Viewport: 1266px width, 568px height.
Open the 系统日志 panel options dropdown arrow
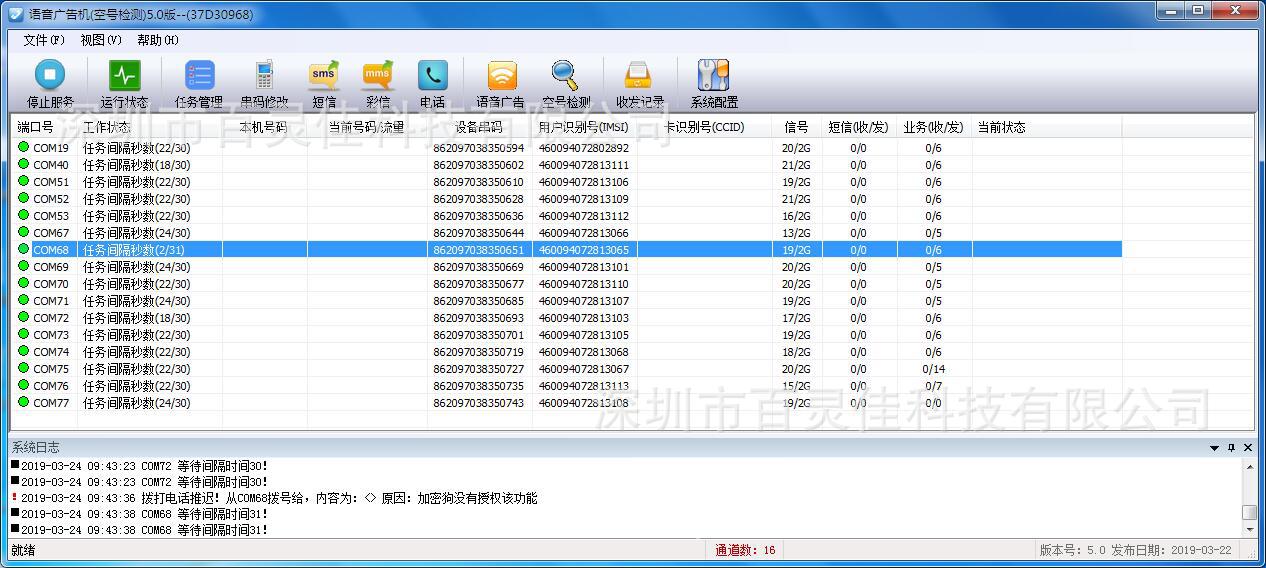(1215, 447)
